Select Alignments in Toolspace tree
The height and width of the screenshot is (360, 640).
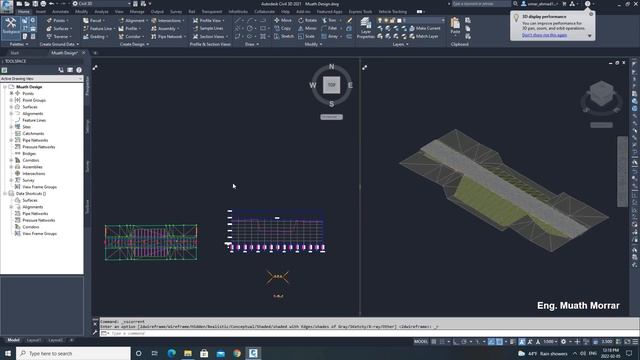33,113
